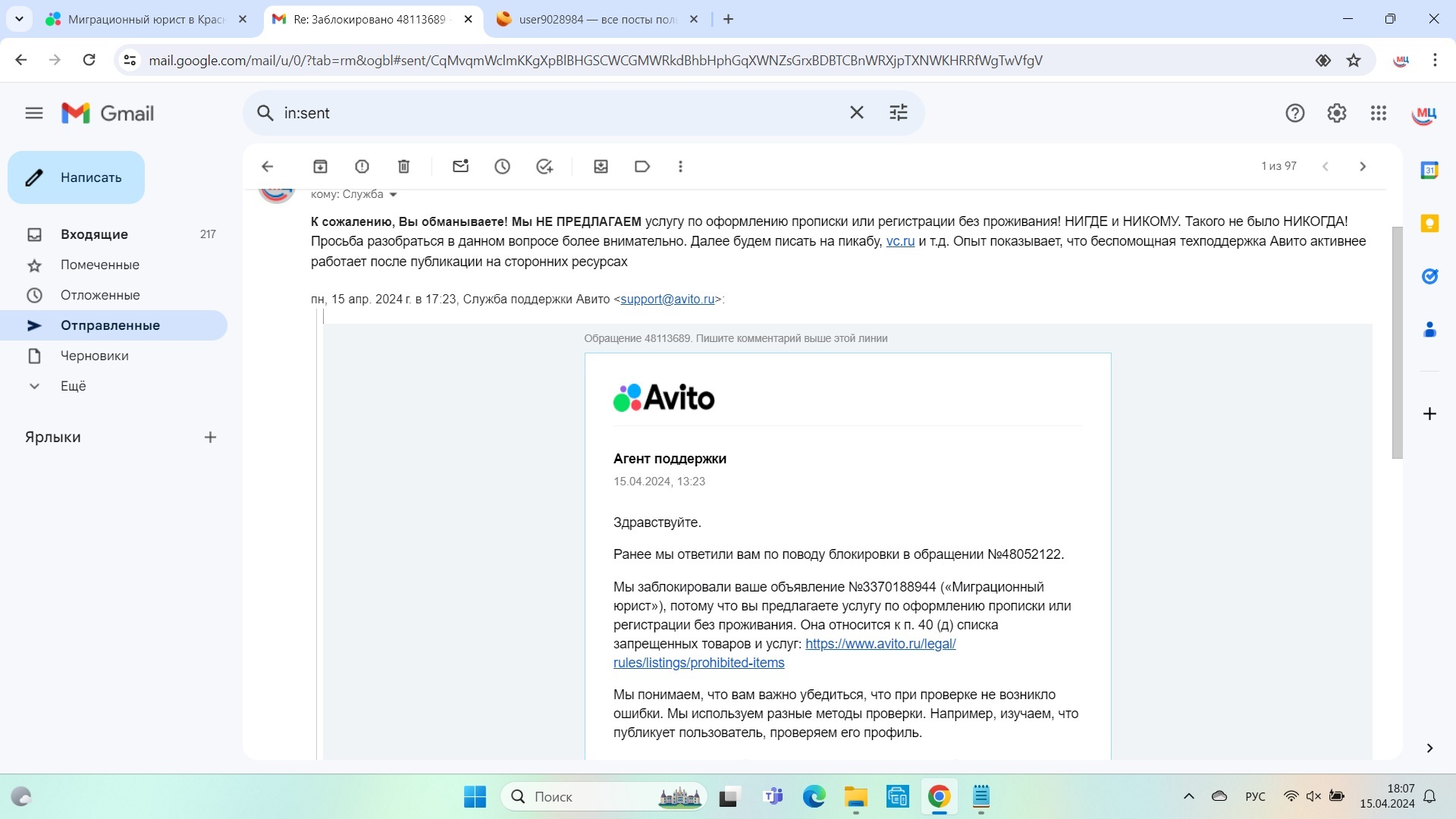Open Gmail help icon
Viewport: 1456px width, 819px height.
1295,113
